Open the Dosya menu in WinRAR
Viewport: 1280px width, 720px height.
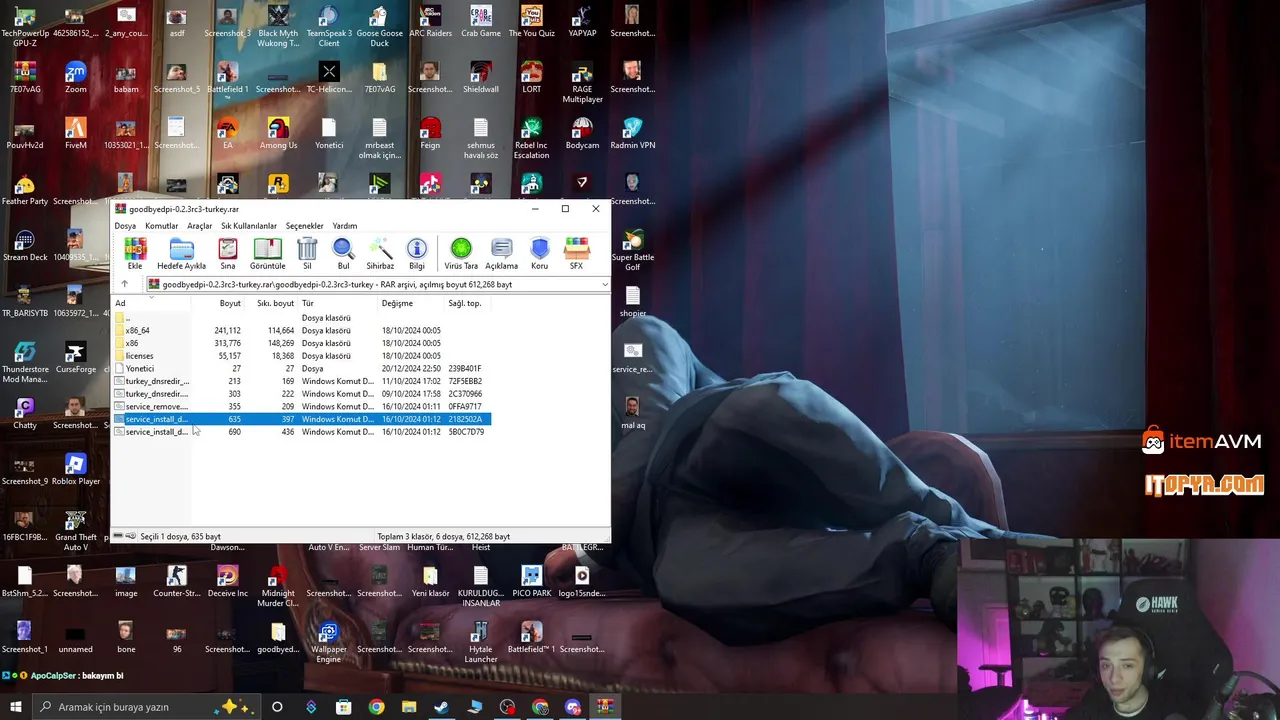pyautogui.click(x=125, y=226)
